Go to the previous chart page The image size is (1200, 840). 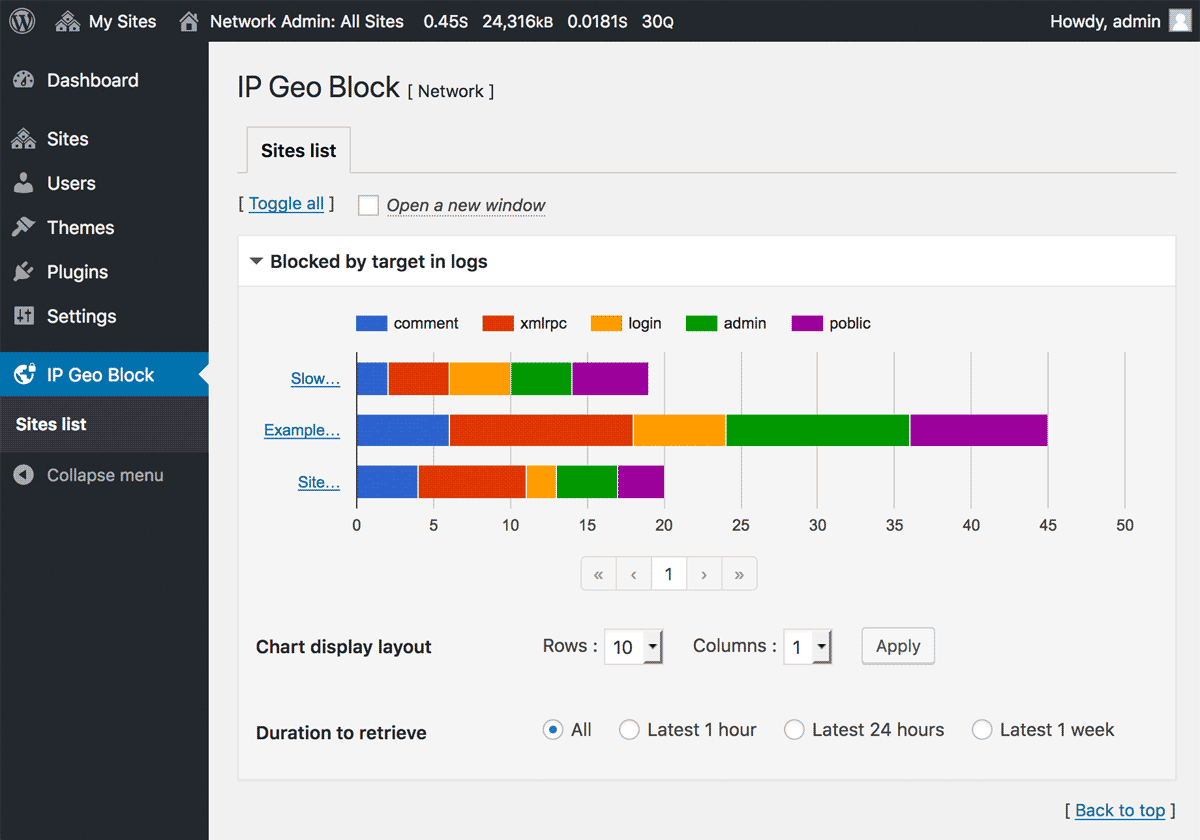(x=634, y=574)
